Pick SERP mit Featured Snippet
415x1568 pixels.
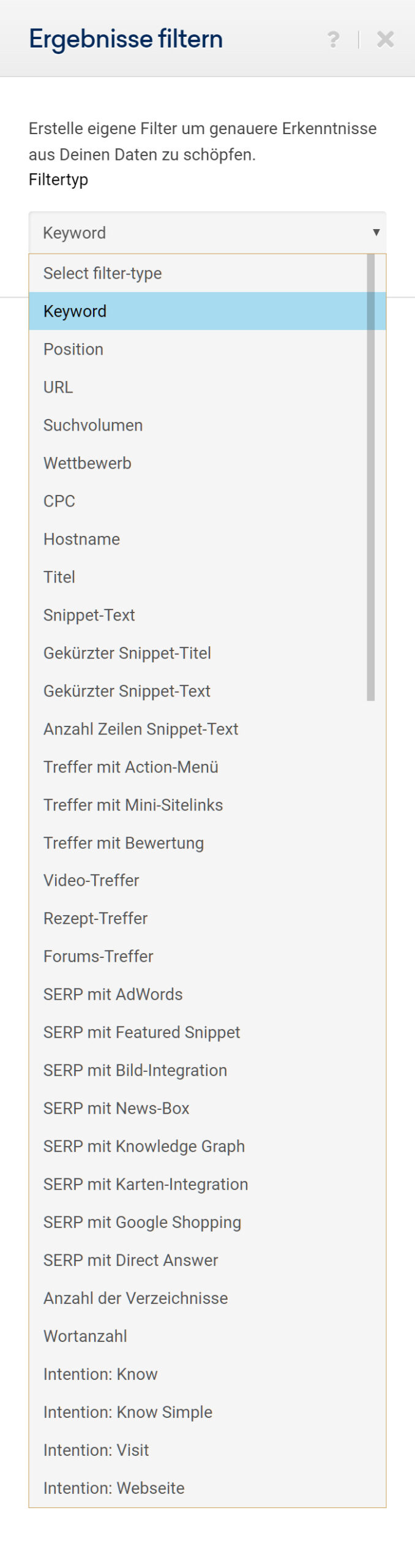(141, 1032)
